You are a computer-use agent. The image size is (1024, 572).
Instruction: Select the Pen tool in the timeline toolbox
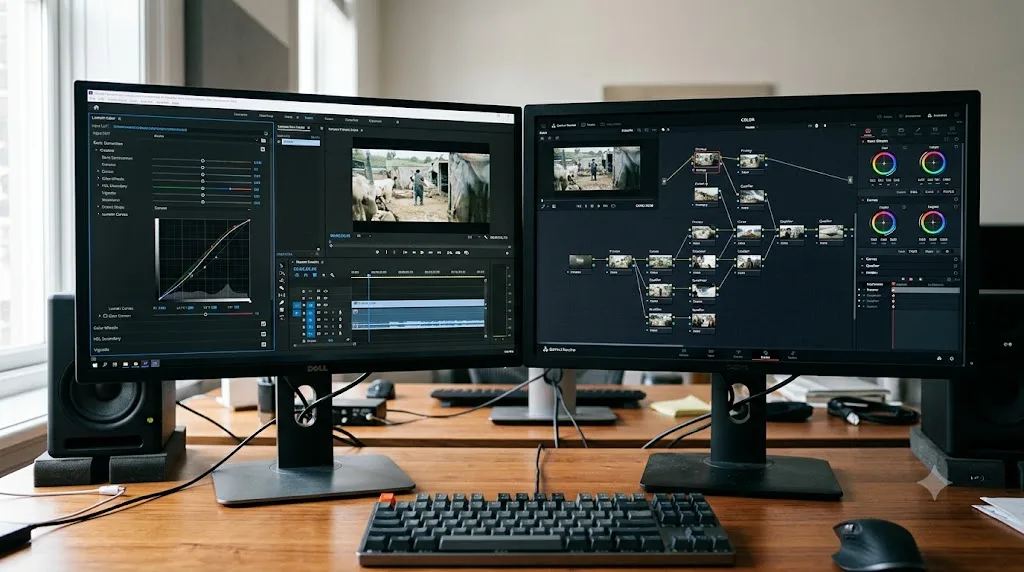pos(281,302)
